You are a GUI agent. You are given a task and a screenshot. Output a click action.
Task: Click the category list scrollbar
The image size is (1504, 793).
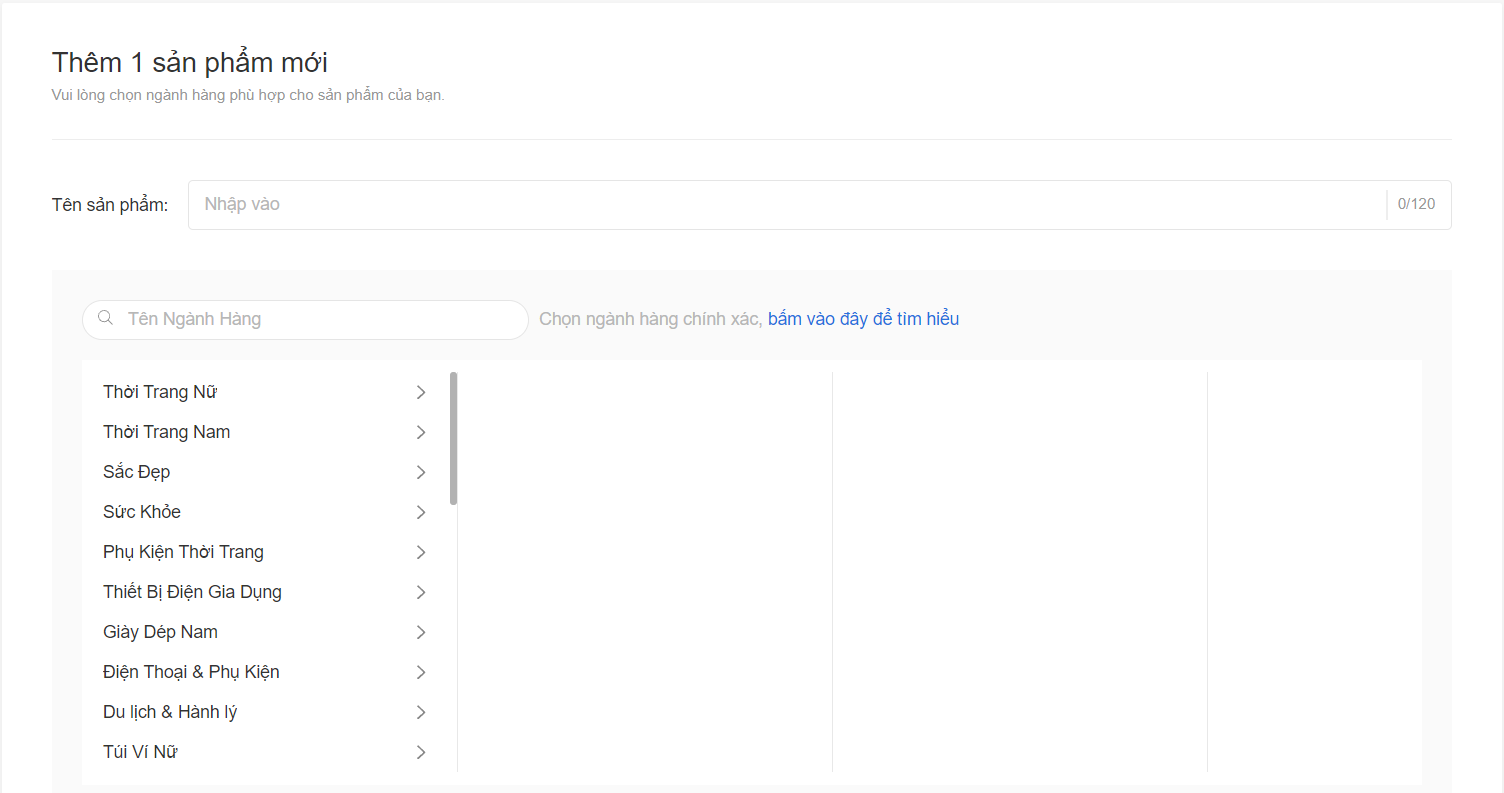point(454,438)
